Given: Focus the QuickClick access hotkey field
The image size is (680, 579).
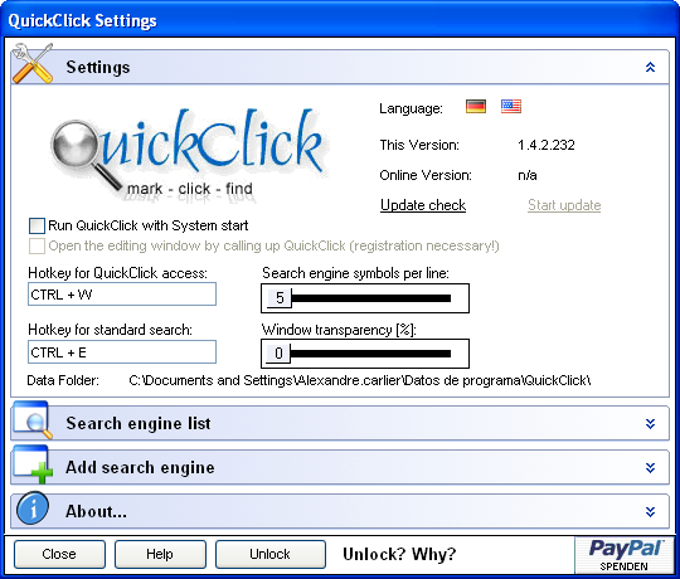Looking at the screenshot, I should [122, 294].
